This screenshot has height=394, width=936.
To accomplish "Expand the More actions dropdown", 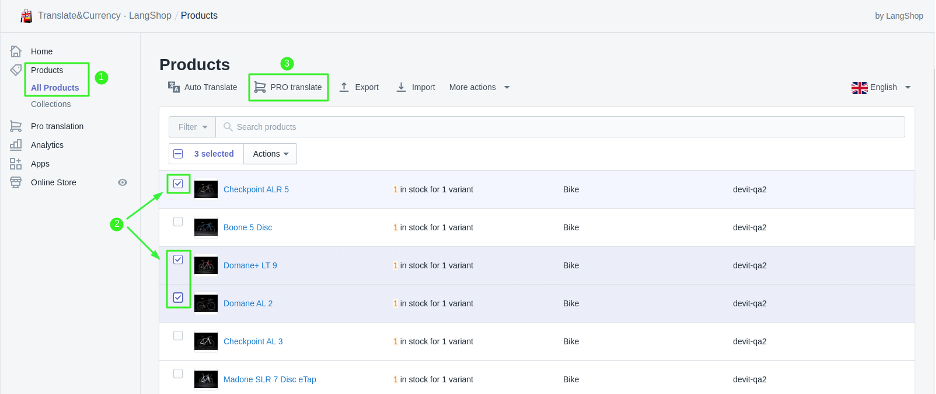I will [x=479, y=87].
